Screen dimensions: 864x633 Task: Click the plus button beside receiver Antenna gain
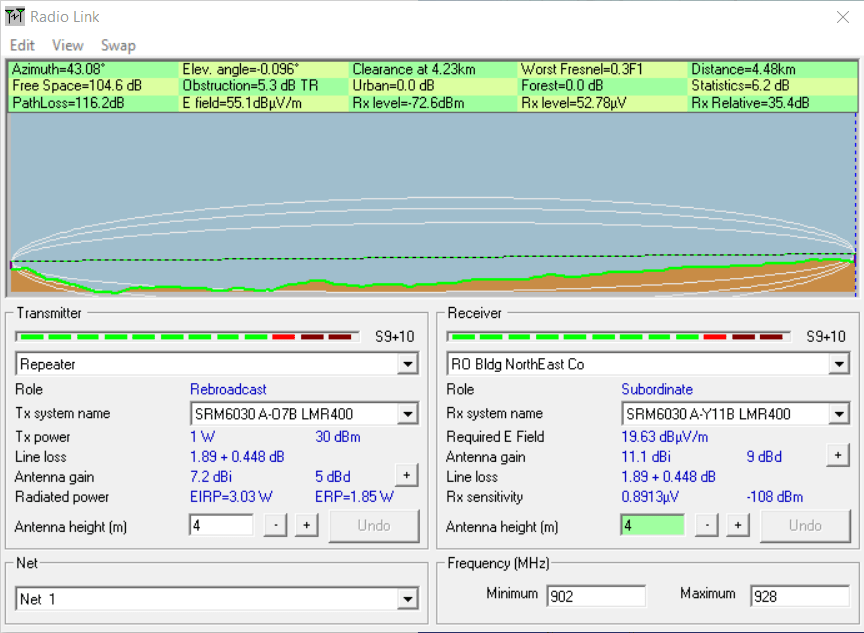tap(838, 453)
